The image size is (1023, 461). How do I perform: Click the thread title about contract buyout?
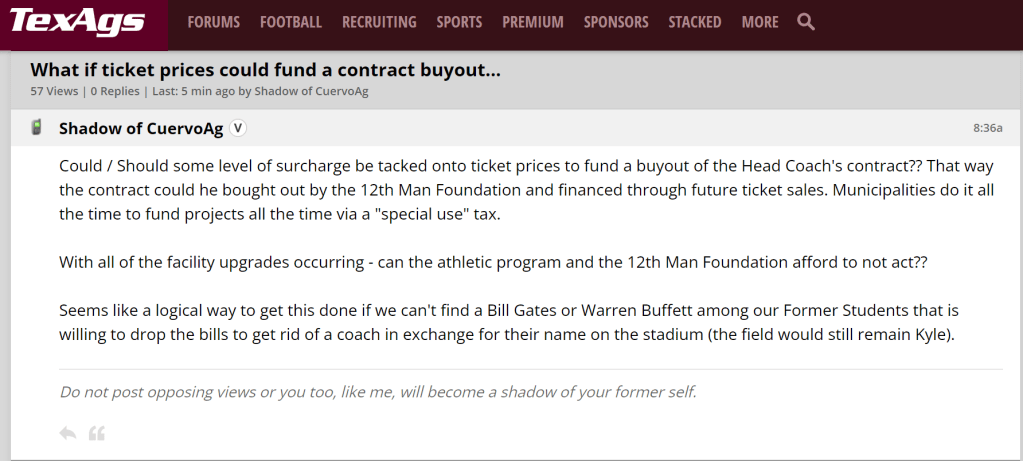265,70
